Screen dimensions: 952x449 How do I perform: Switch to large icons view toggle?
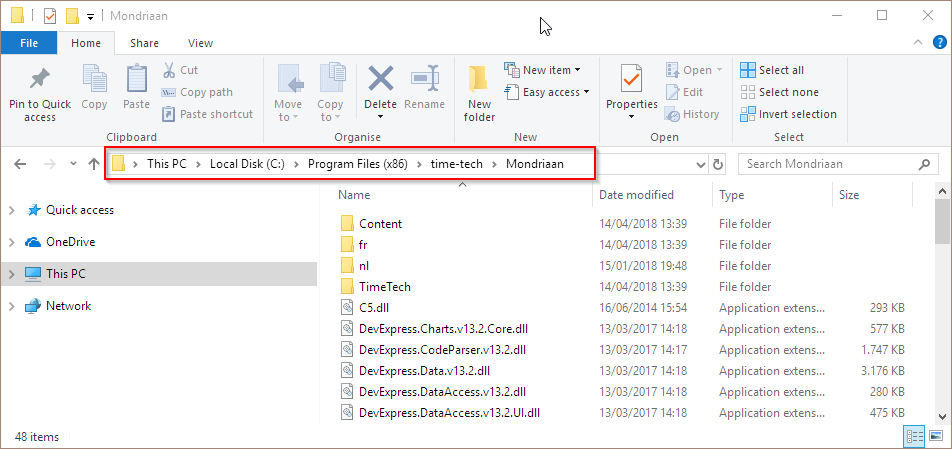[936, 436]
